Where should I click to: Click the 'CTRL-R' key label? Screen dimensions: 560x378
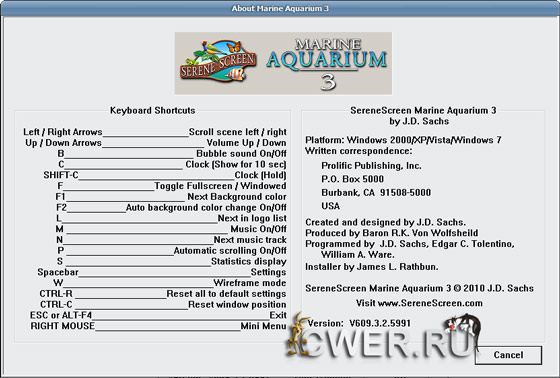(x=56, y=293)
